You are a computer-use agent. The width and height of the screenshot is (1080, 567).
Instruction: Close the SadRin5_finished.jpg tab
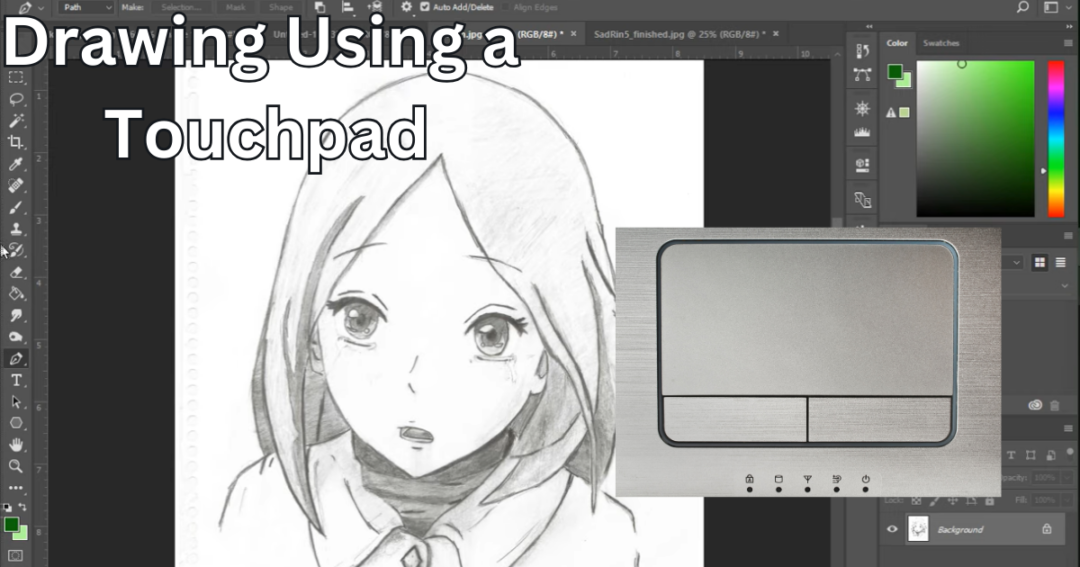pos(776,34)
